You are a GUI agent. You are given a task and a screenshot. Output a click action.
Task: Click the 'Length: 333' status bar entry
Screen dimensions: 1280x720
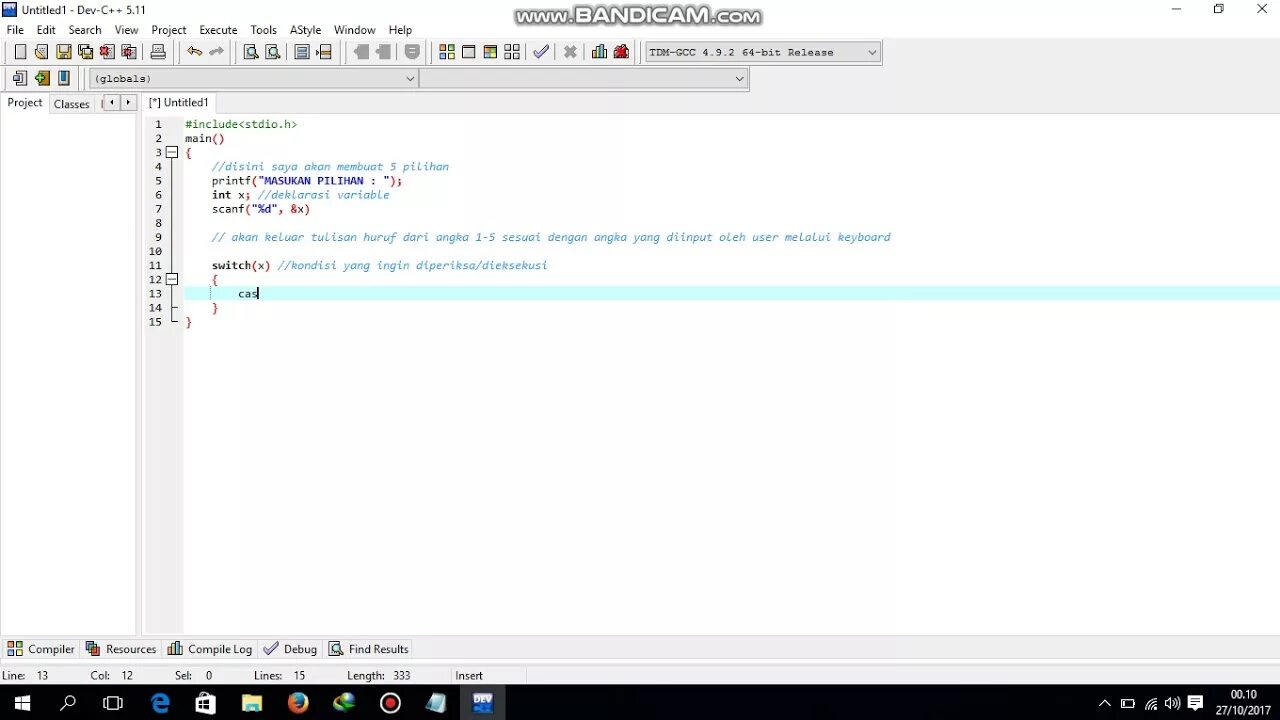point(379,676)
